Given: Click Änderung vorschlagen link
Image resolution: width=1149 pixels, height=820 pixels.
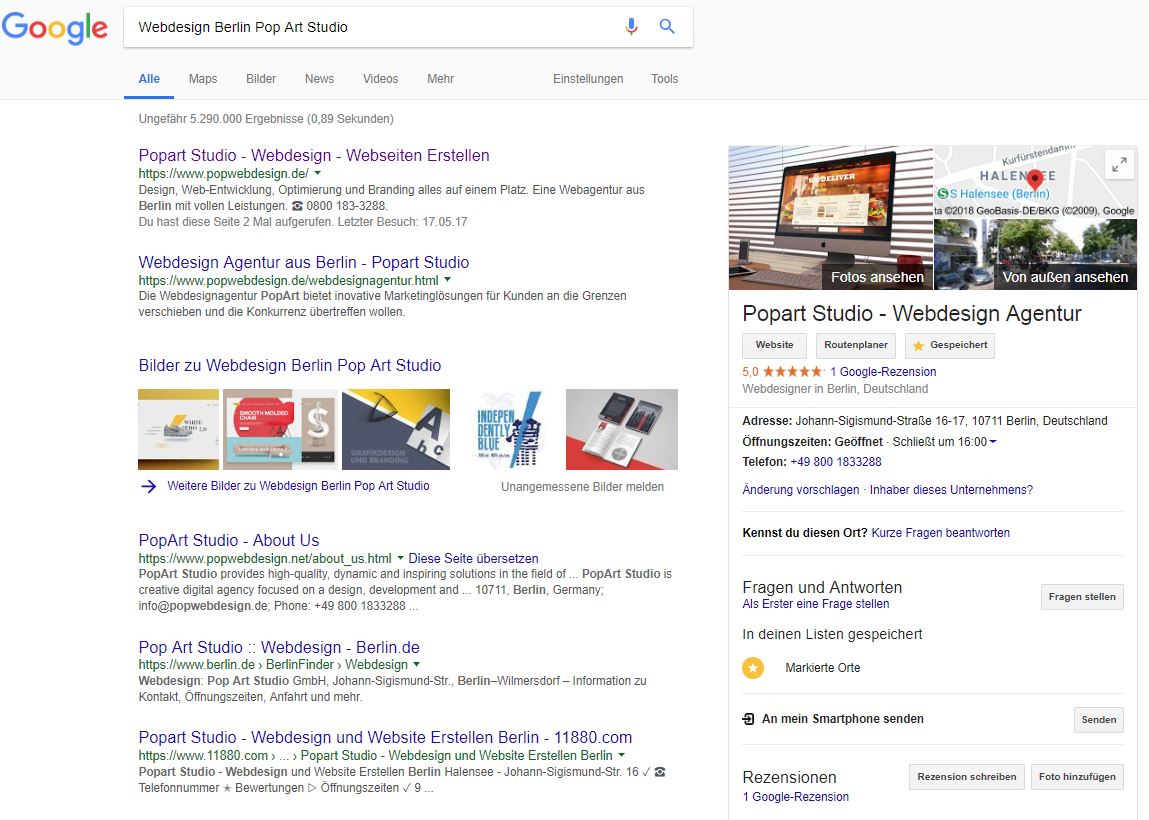Looking at the screenshot, I should [x=801, y=490].
